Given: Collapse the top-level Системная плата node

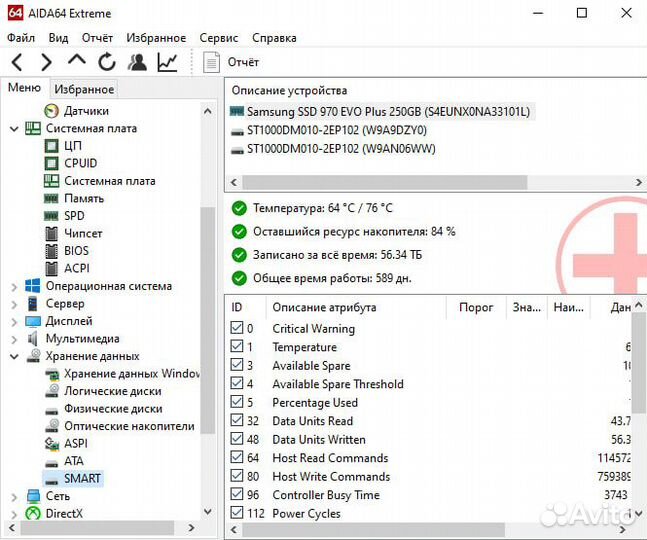Looking at the screenshot, I should tap(14, 129).
